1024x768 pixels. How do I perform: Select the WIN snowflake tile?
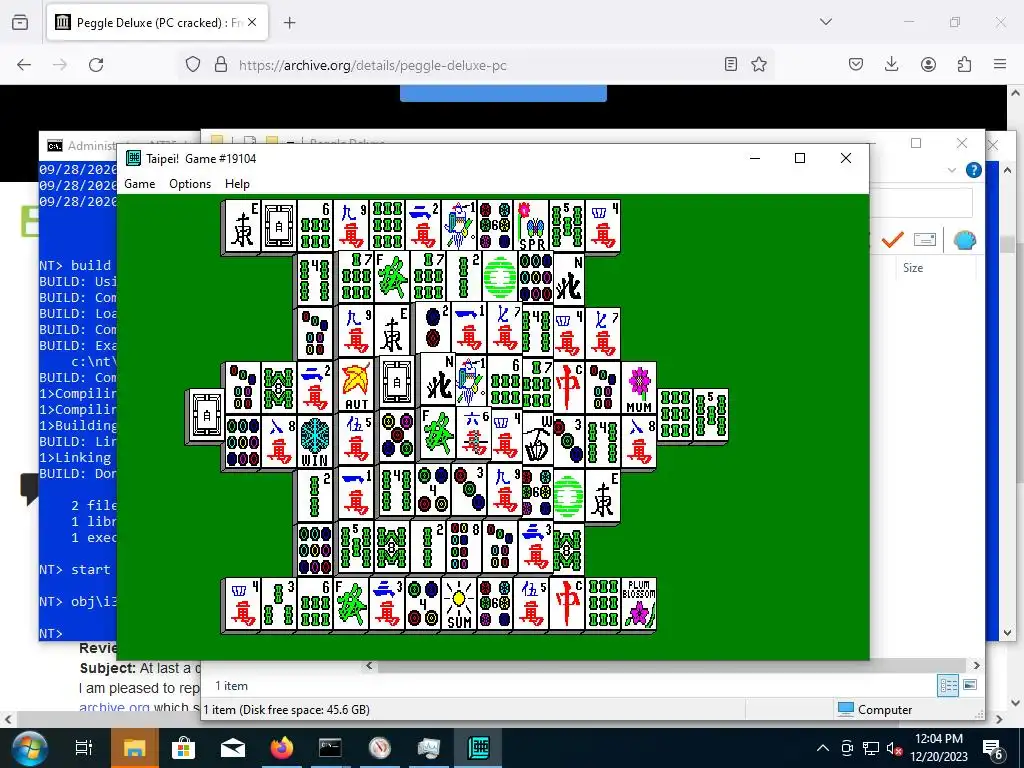(314, 441)
